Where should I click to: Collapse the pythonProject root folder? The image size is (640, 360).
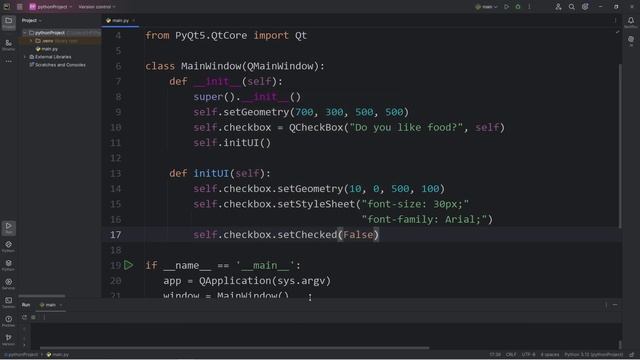25,33
